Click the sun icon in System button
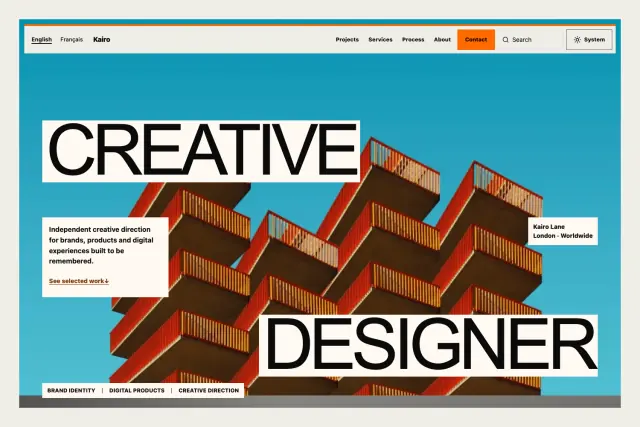 [x=577, y=40]
